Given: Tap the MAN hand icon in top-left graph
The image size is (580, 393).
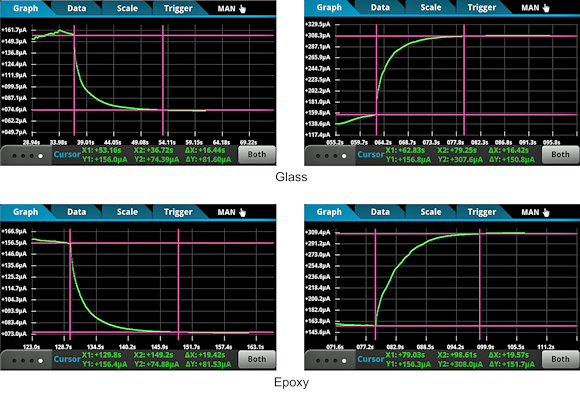Looking at the screenshot, I should [242, 9].
